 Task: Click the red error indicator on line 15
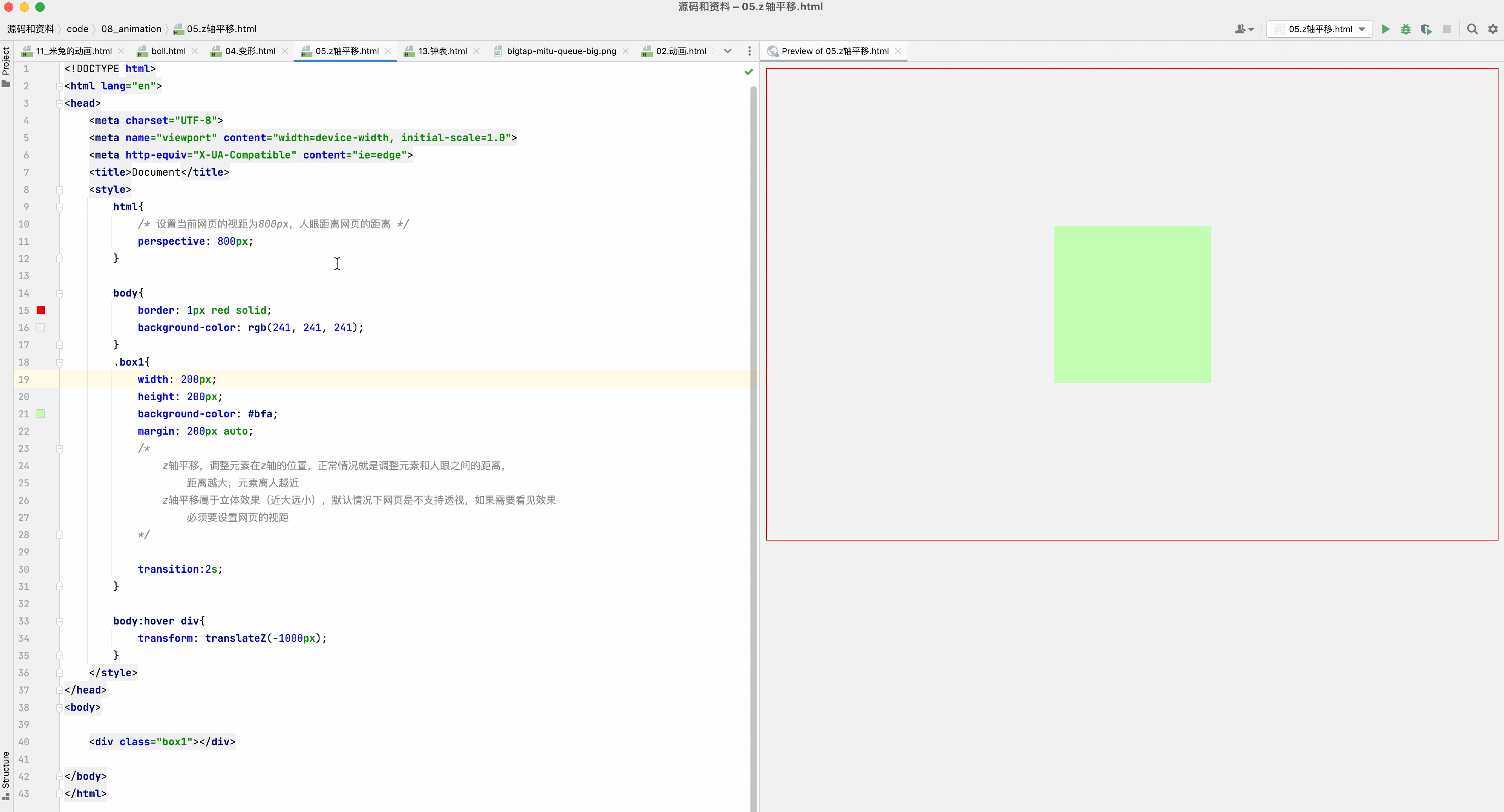(x=41, y=310)
